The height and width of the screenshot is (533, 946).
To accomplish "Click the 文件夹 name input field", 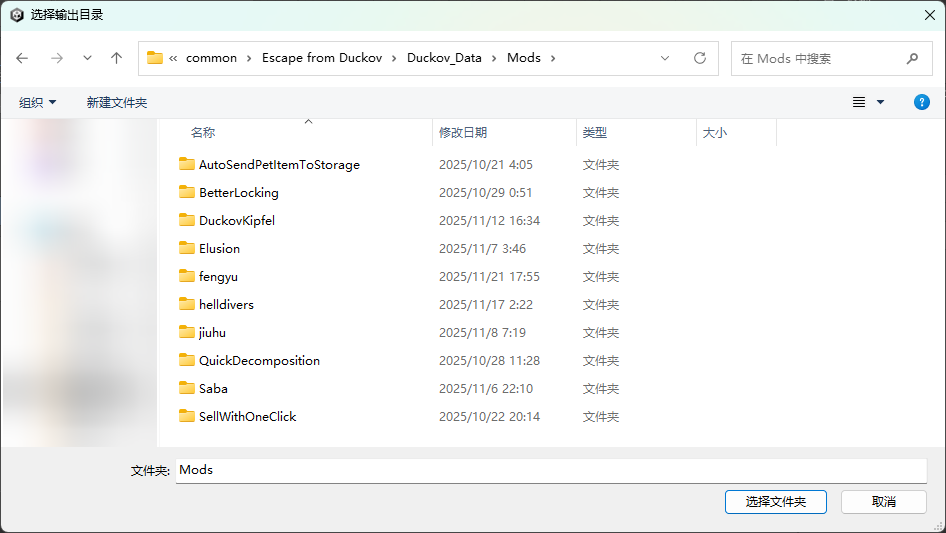I will (550, 470).
